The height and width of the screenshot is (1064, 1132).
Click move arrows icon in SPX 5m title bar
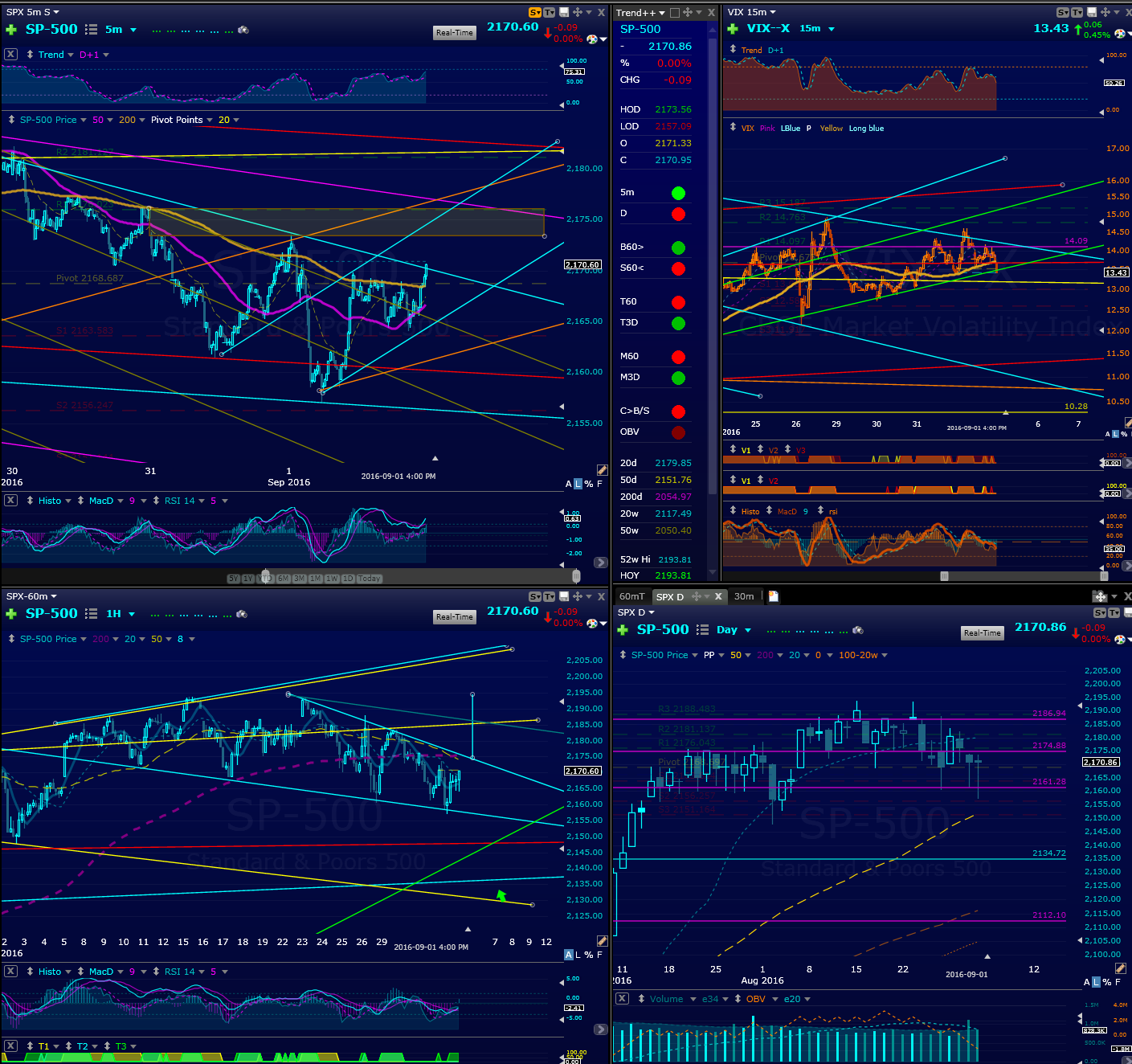coord(577,12)
